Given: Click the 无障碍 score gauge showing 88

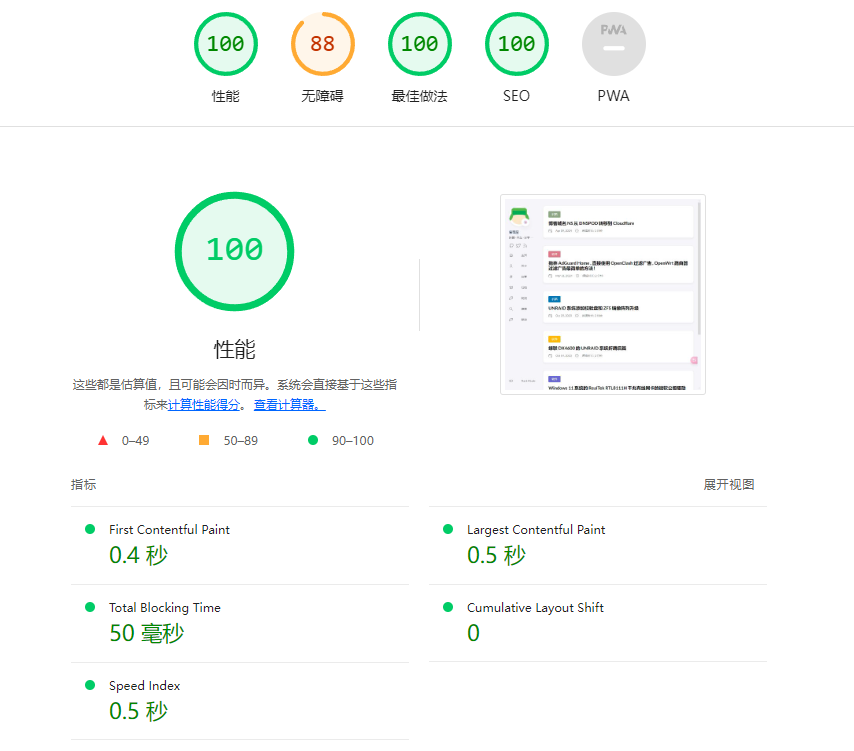Looking at the screenshot, I should tap(322, 44).
